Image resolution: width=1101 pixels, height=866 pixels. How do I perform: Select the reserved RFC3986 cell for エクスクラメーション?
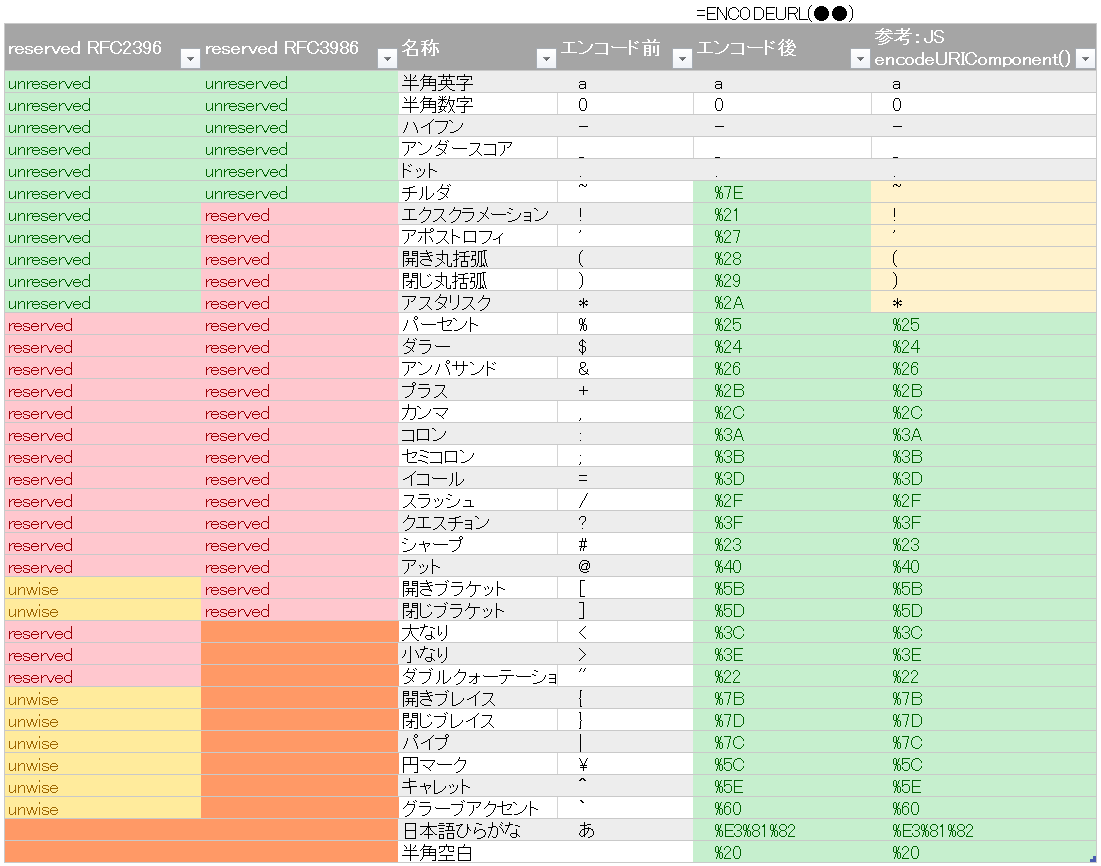coord(290,214)
